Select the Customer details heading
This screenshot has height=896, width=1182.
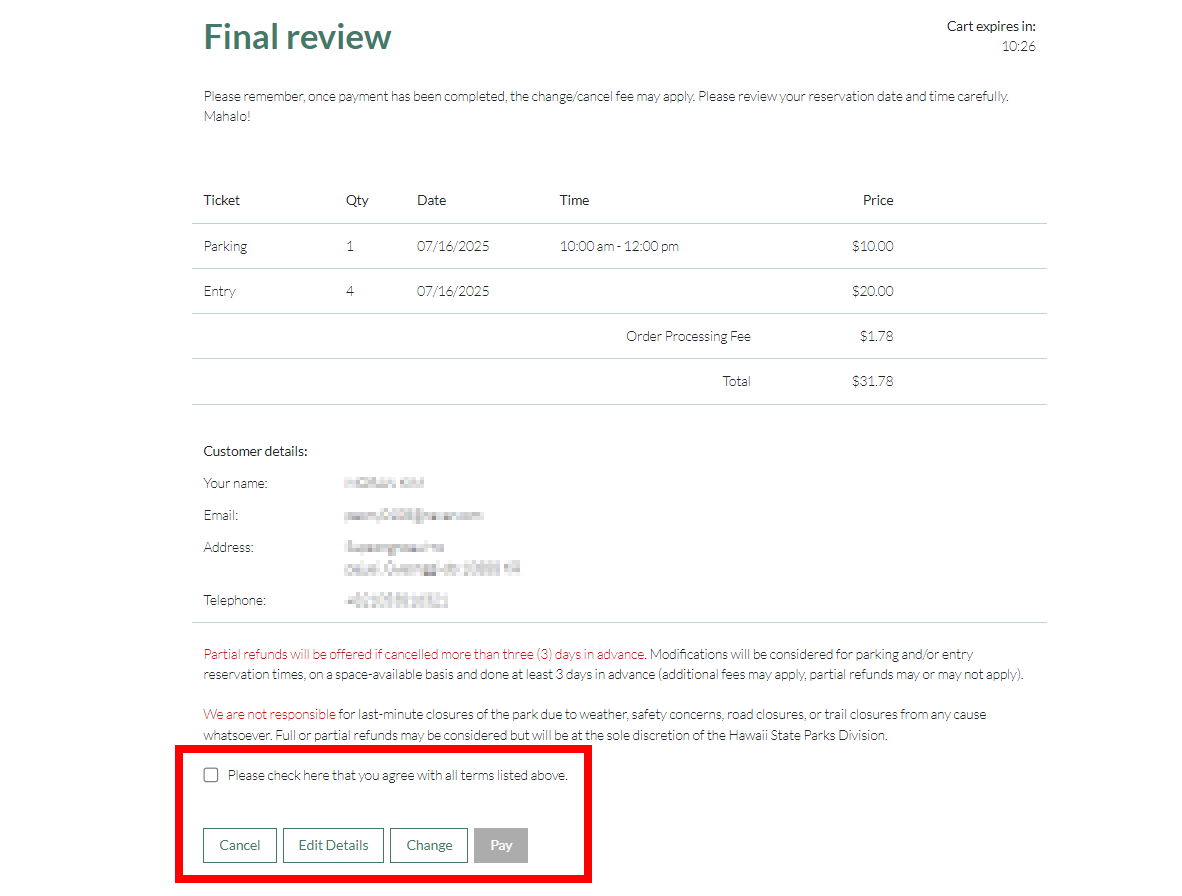(x=256, y=451)
